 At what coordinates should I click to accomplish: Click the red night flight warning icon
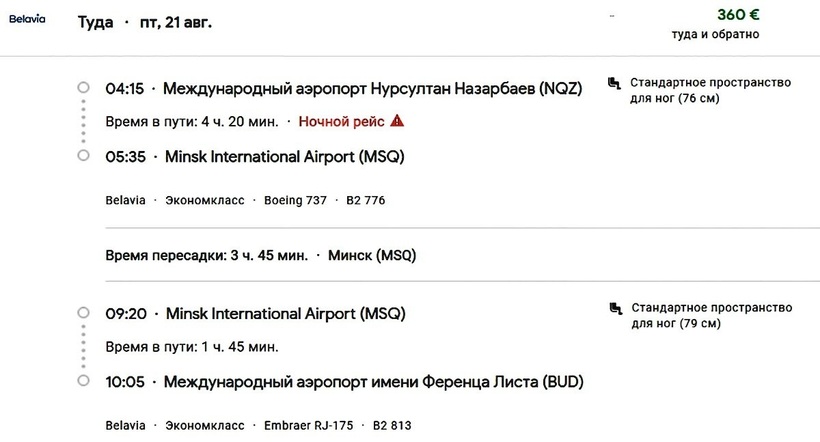397,121
